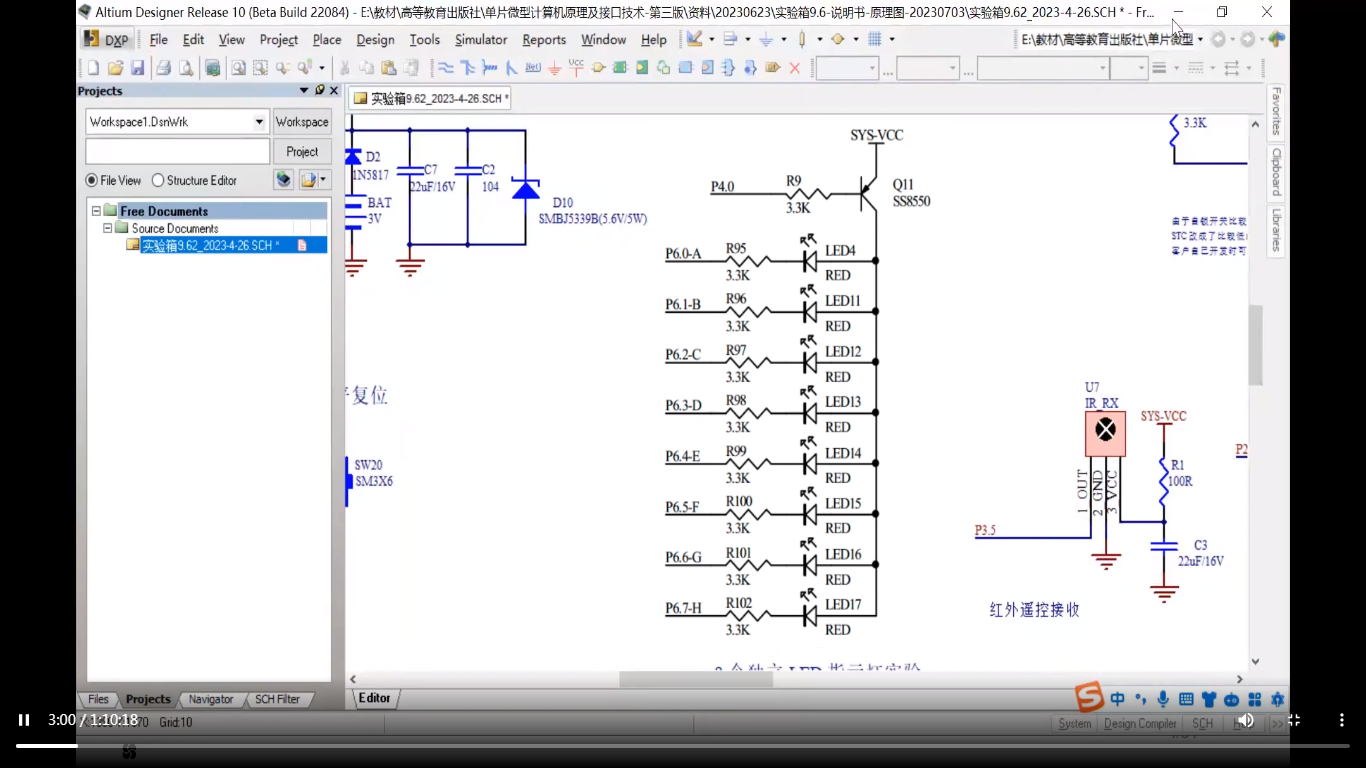Click the New document icon in toolbar

(x=93, y=68)
